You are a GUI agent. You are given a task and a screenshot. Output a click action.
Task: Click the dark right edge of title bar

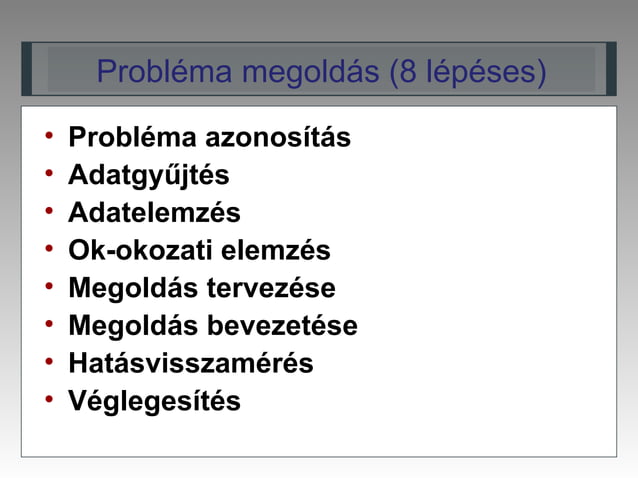(611, 69)
